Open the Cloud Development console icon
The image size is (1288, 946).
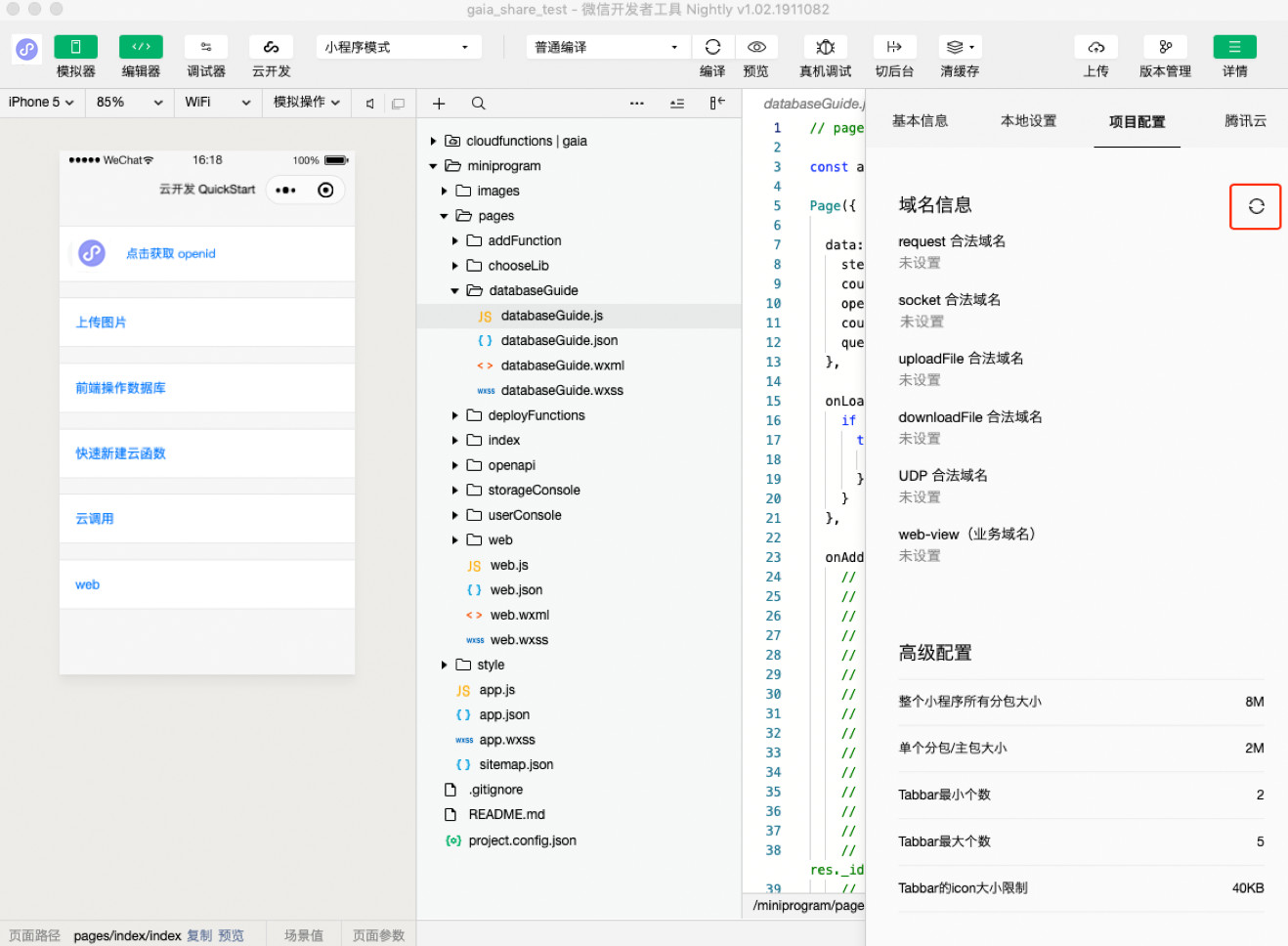[272, 47]
